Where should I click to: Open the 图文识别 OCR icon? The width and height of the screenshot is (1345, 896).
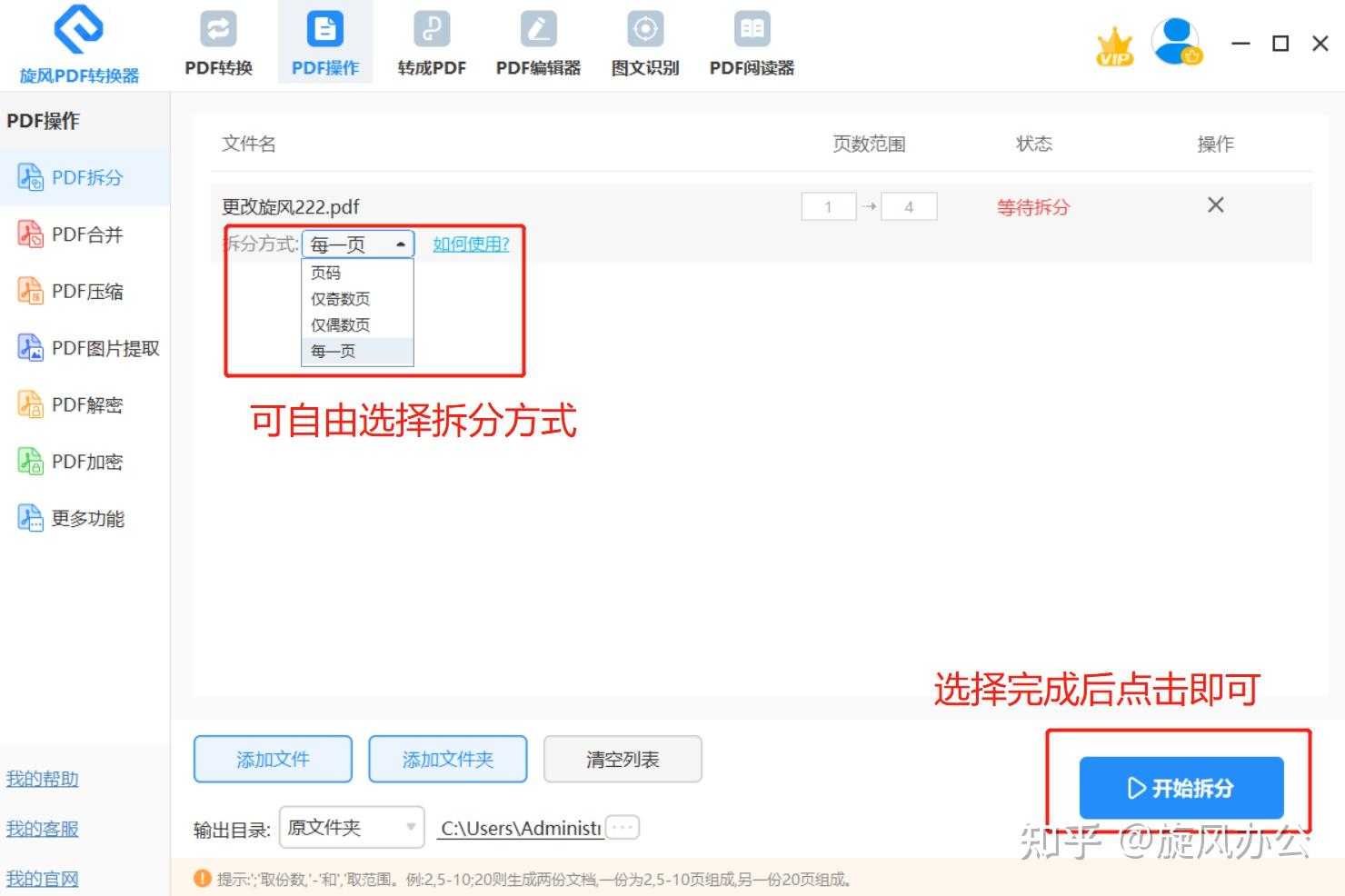(x=645, y=29)
